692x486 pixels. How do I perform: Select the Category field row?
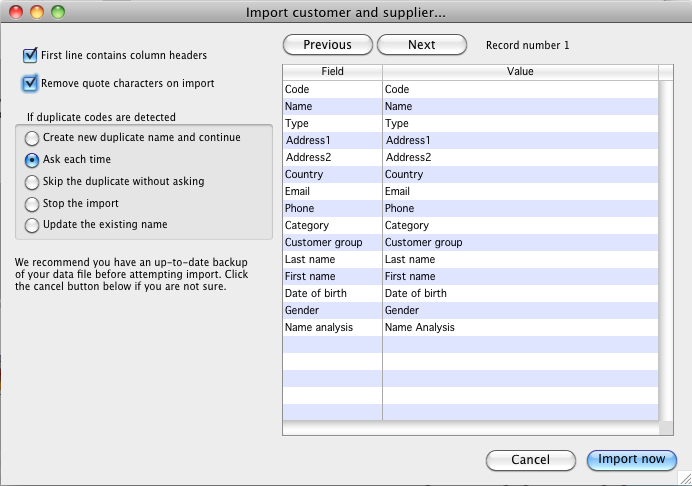coord(470,225)
